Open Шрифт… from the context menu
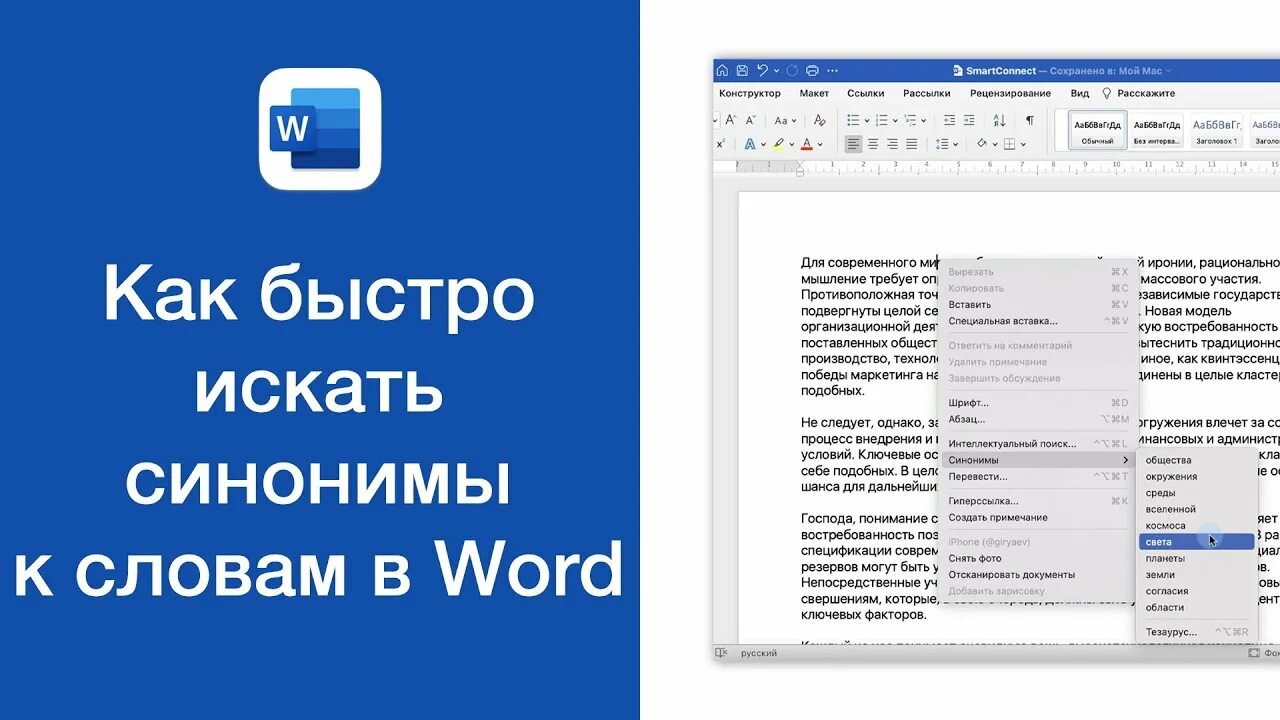1280x720 pixels. (1039, 402)
